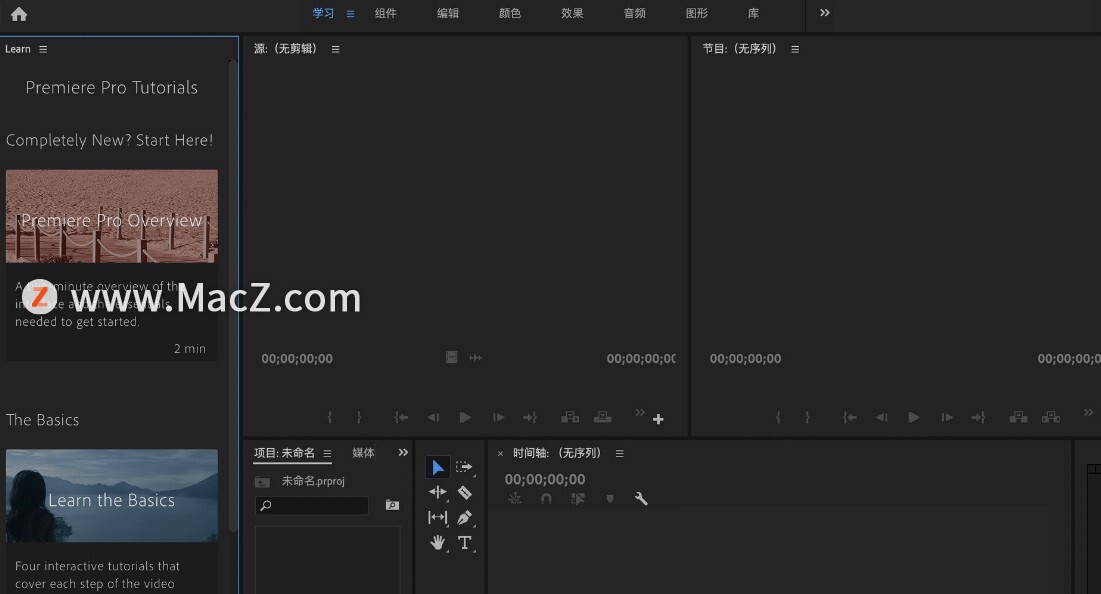Activate the Slip tool
1101x594 pixels.
(x=437, y=517)
